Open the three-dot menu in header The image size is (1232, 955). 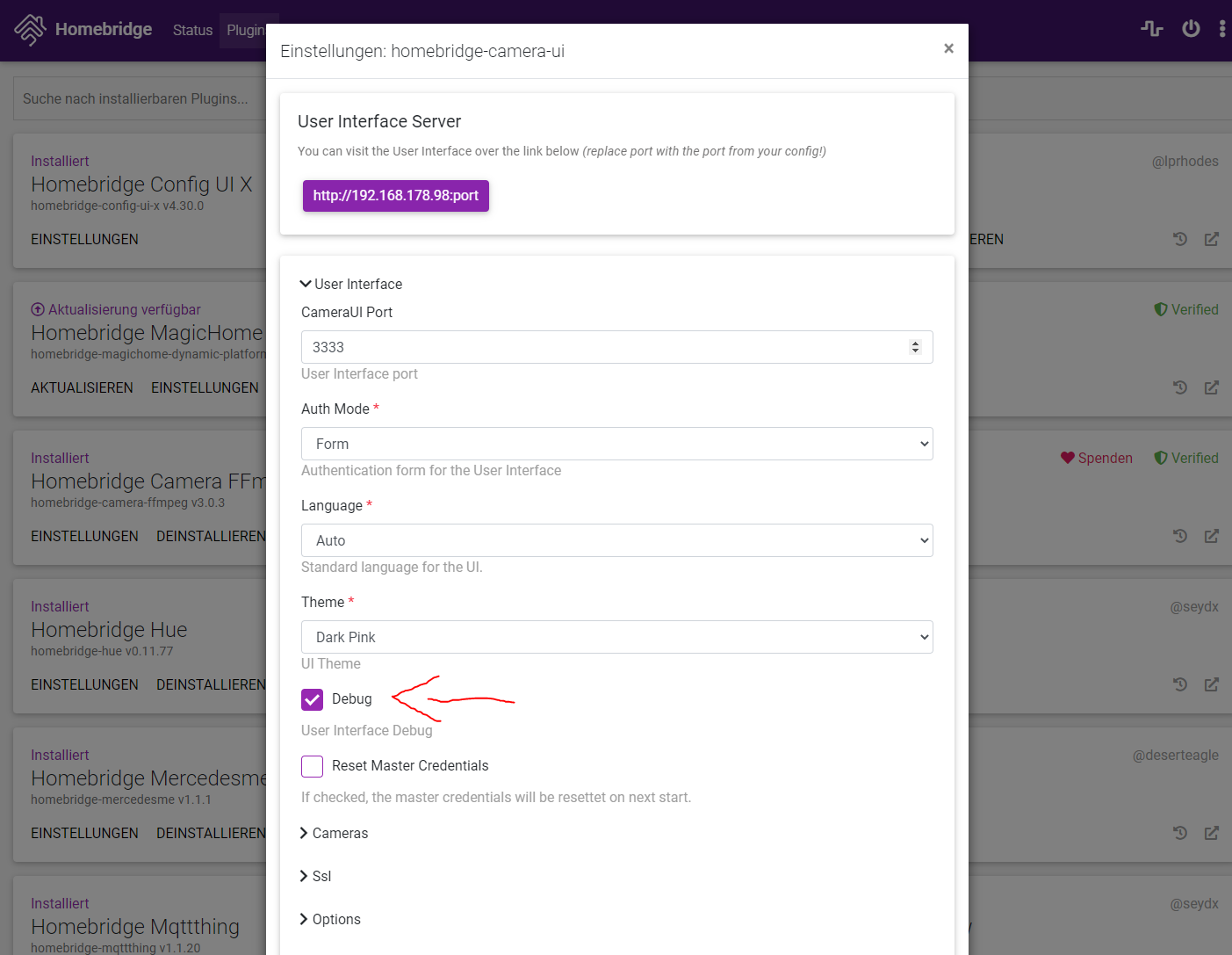[x=1222, y=29]
